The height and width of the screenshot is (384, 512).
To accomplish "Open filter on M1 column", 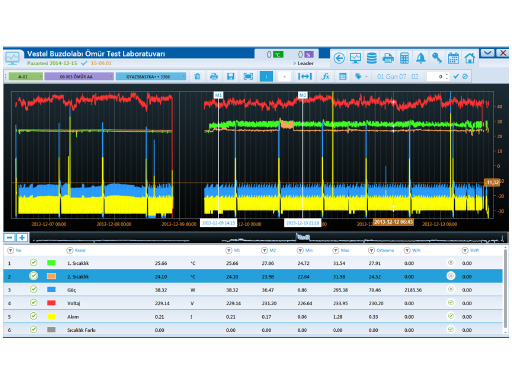I will click(229, 250).
